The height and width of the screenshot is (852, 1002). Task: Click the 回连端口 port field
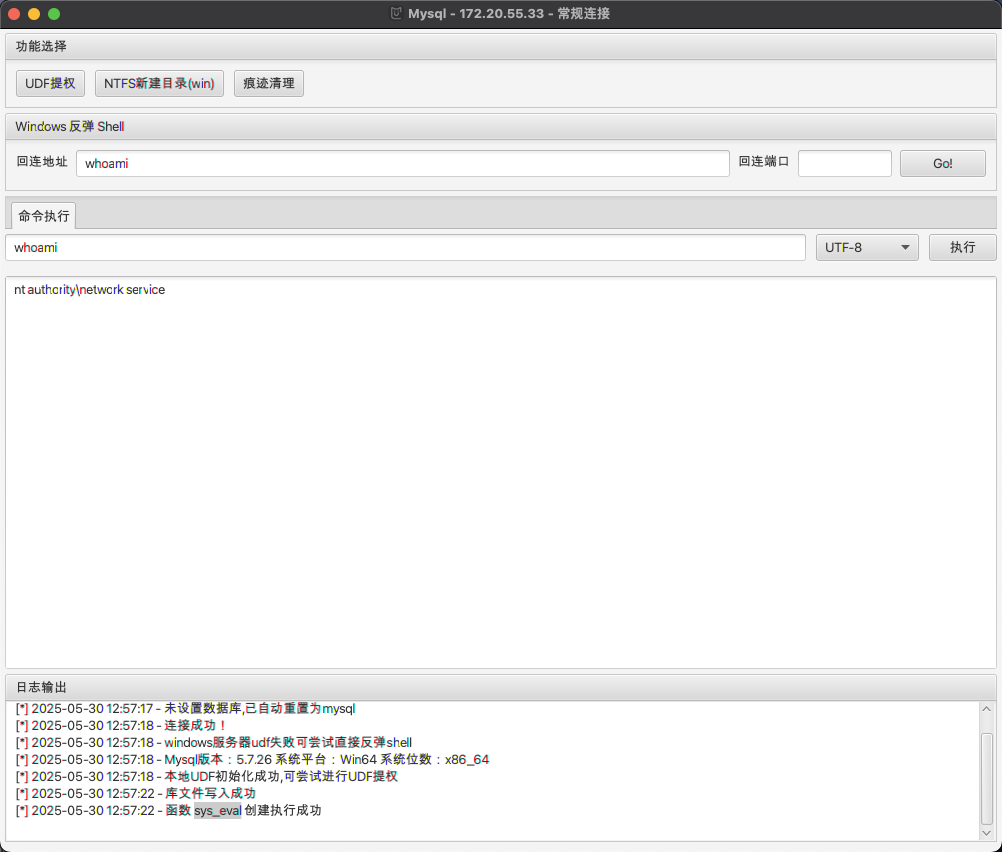click(x=844, y=164)
